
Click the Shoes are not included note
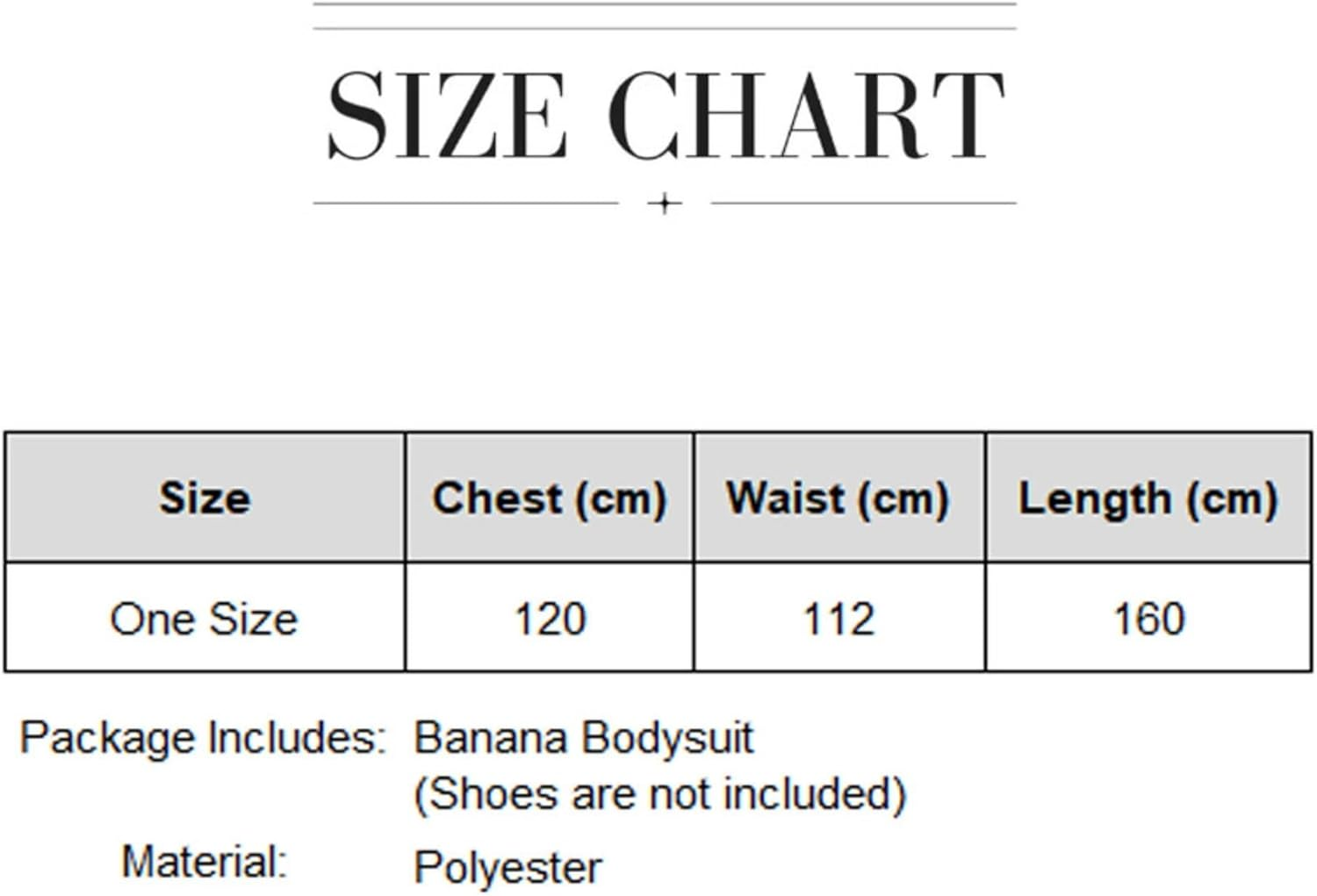659,794
